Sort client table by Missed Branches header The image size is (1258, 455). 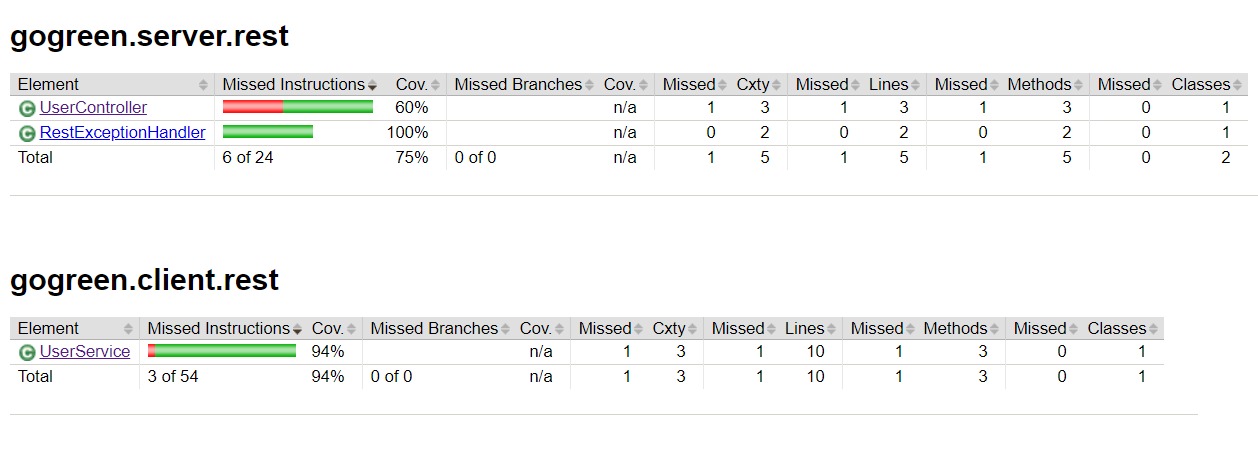pos(434,329)
